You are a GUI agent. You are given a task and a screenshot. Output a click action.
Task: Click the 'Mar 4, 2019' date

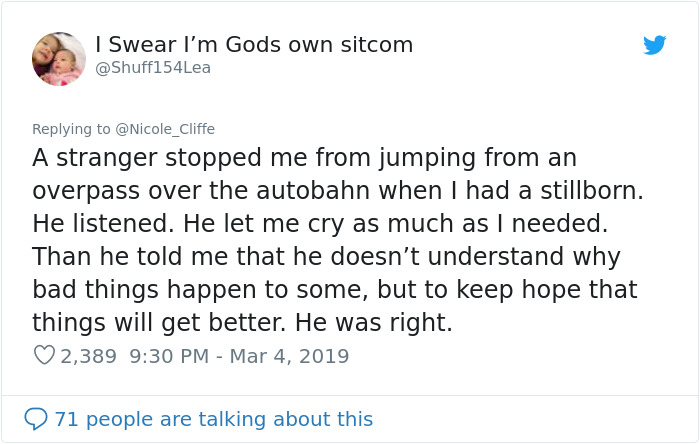(289, 355)
